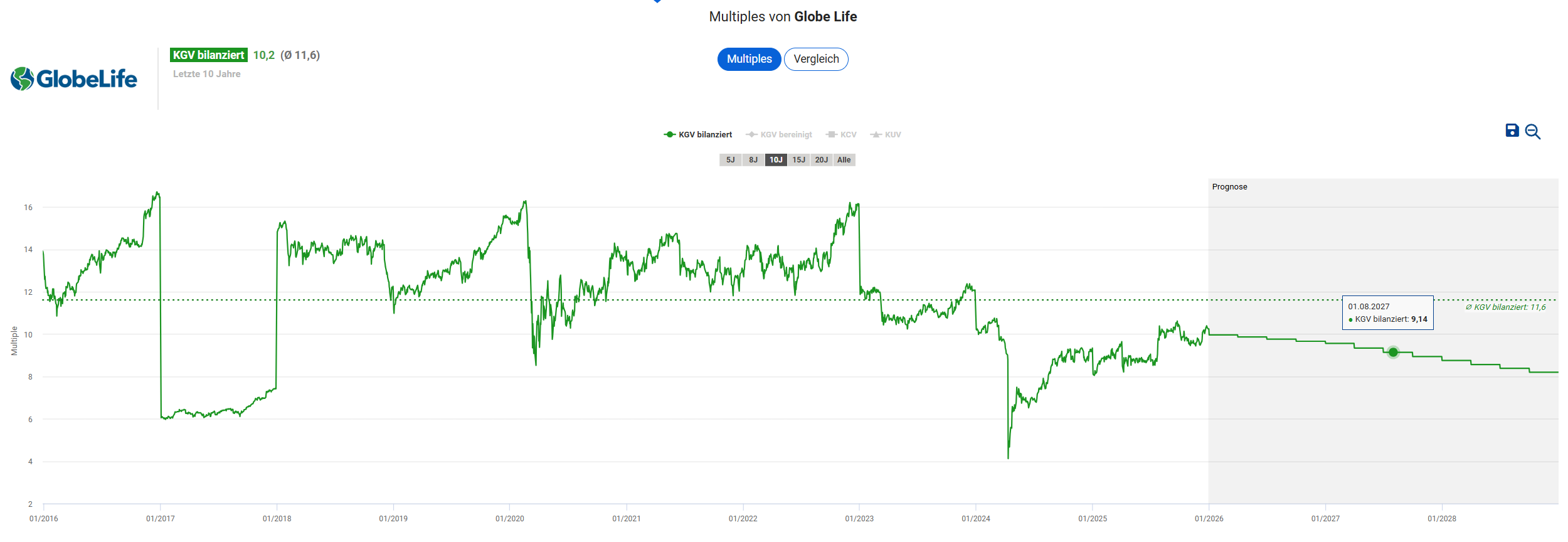The height and width of the screenshot is (542, 1568).
Task: Click the green chart data point marker
Action: coord(1393,353)
